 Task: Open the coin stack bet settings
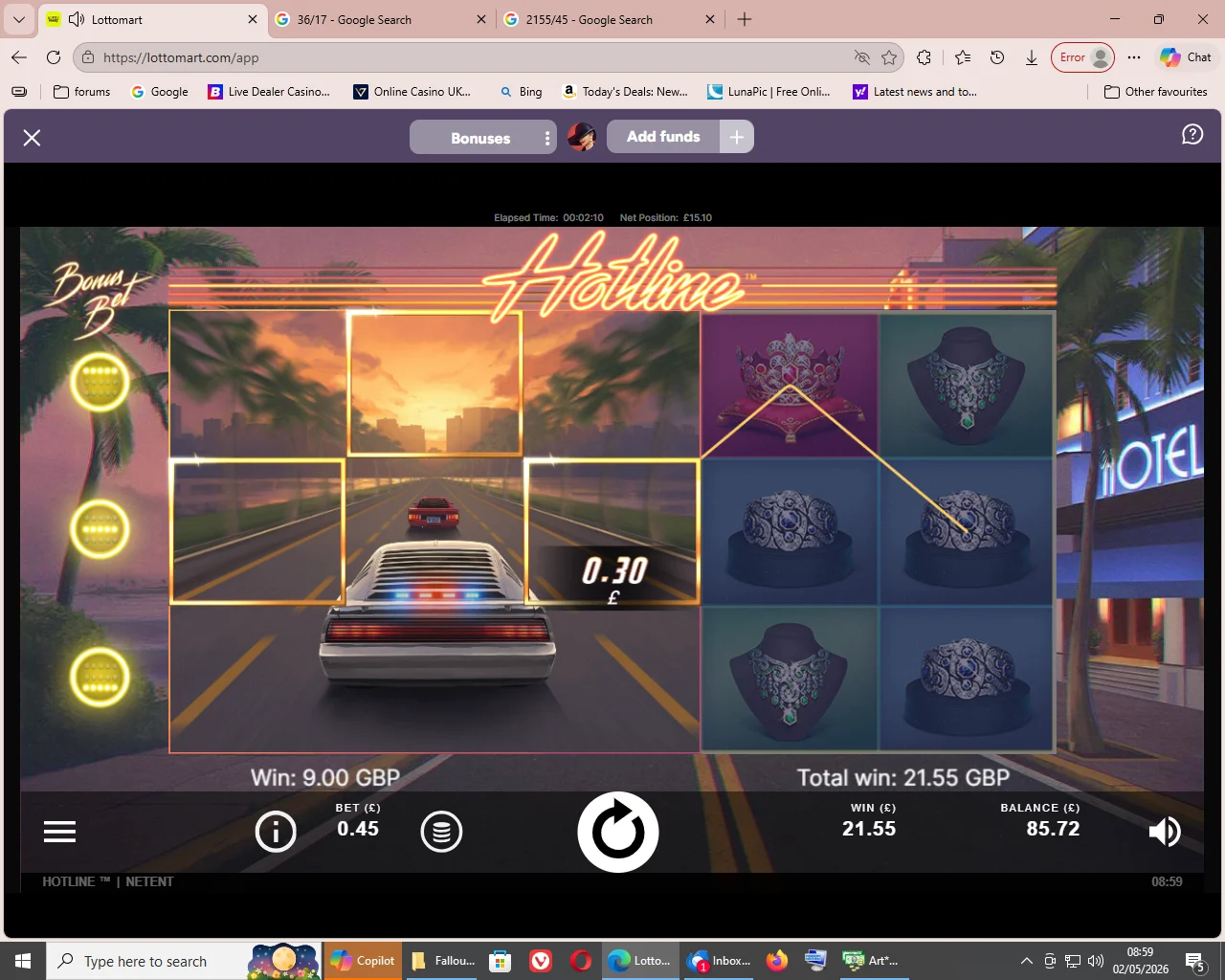point(441,832)
